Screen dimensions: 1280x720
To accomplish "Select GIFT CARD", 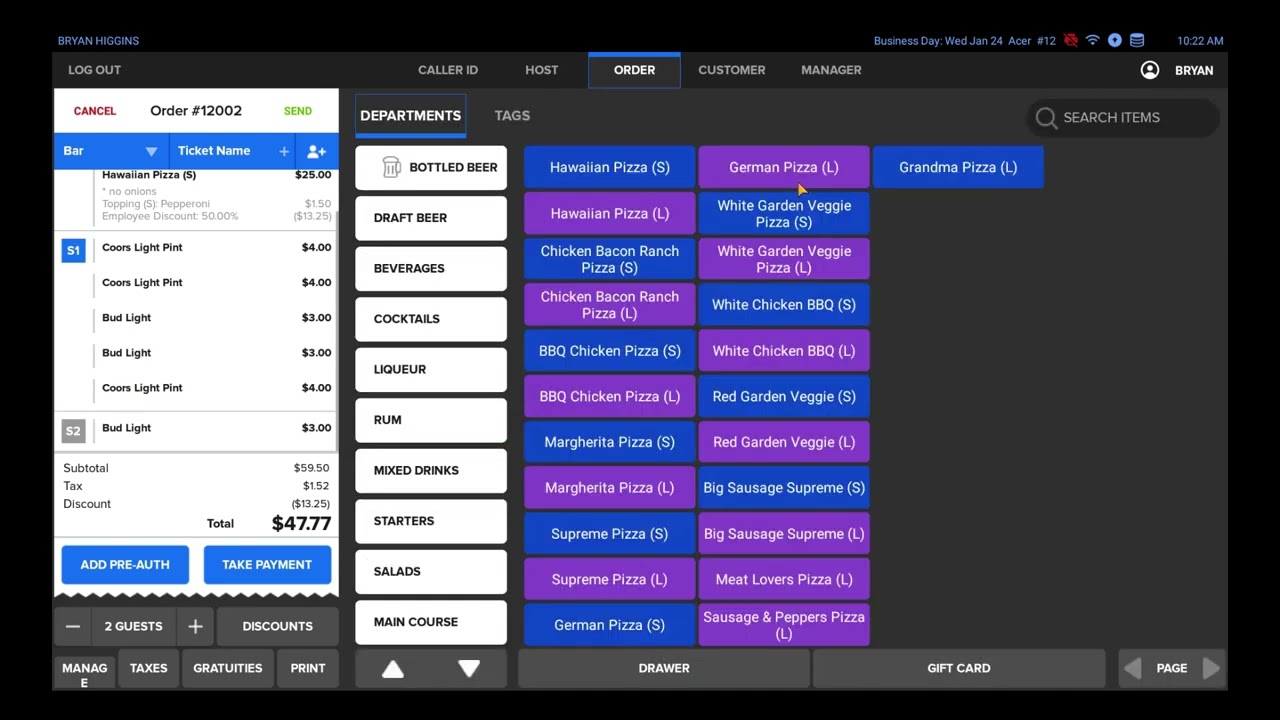I will (959, 668).
